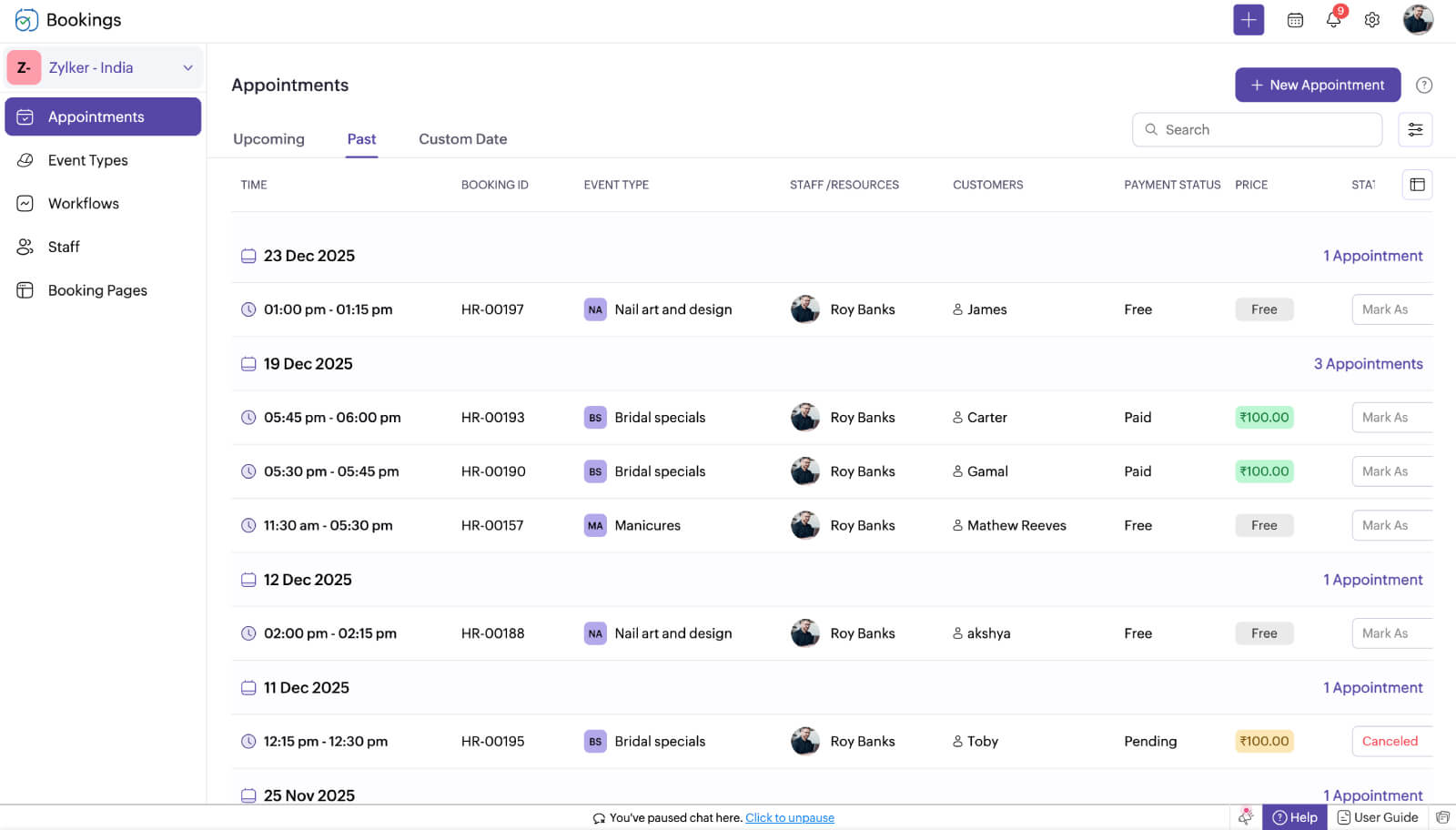
Task: Select Staff in the left sidebar
Action: point(25,247)
